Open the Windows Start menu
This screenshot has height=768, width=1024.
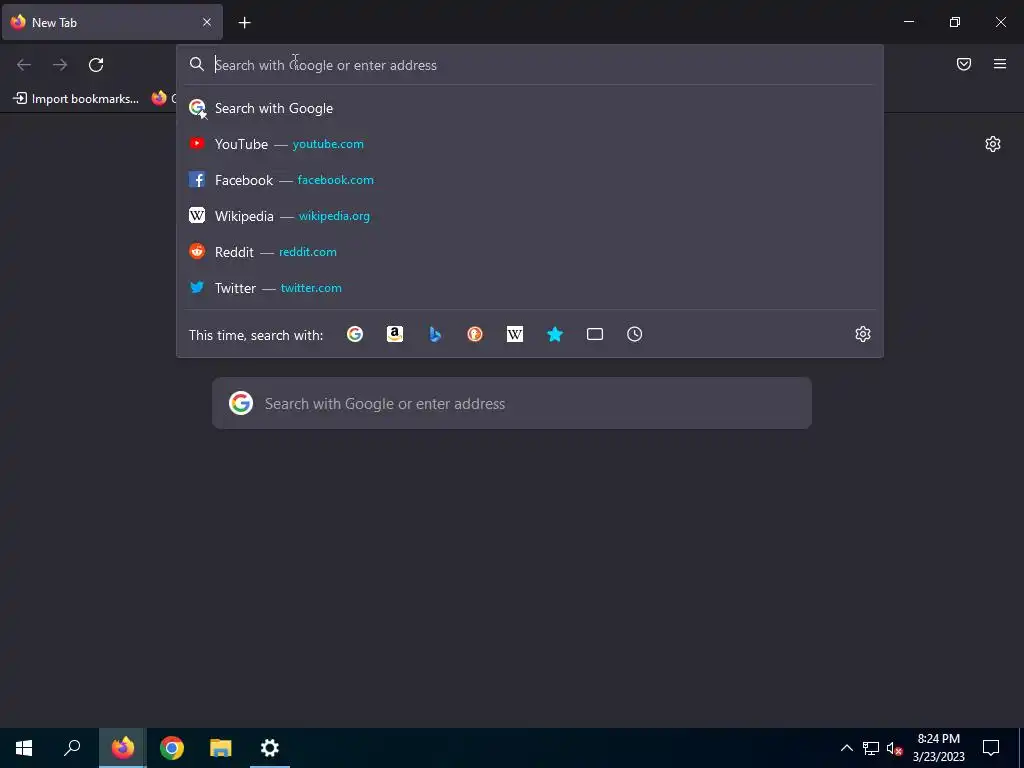click(x=24, y=748)
